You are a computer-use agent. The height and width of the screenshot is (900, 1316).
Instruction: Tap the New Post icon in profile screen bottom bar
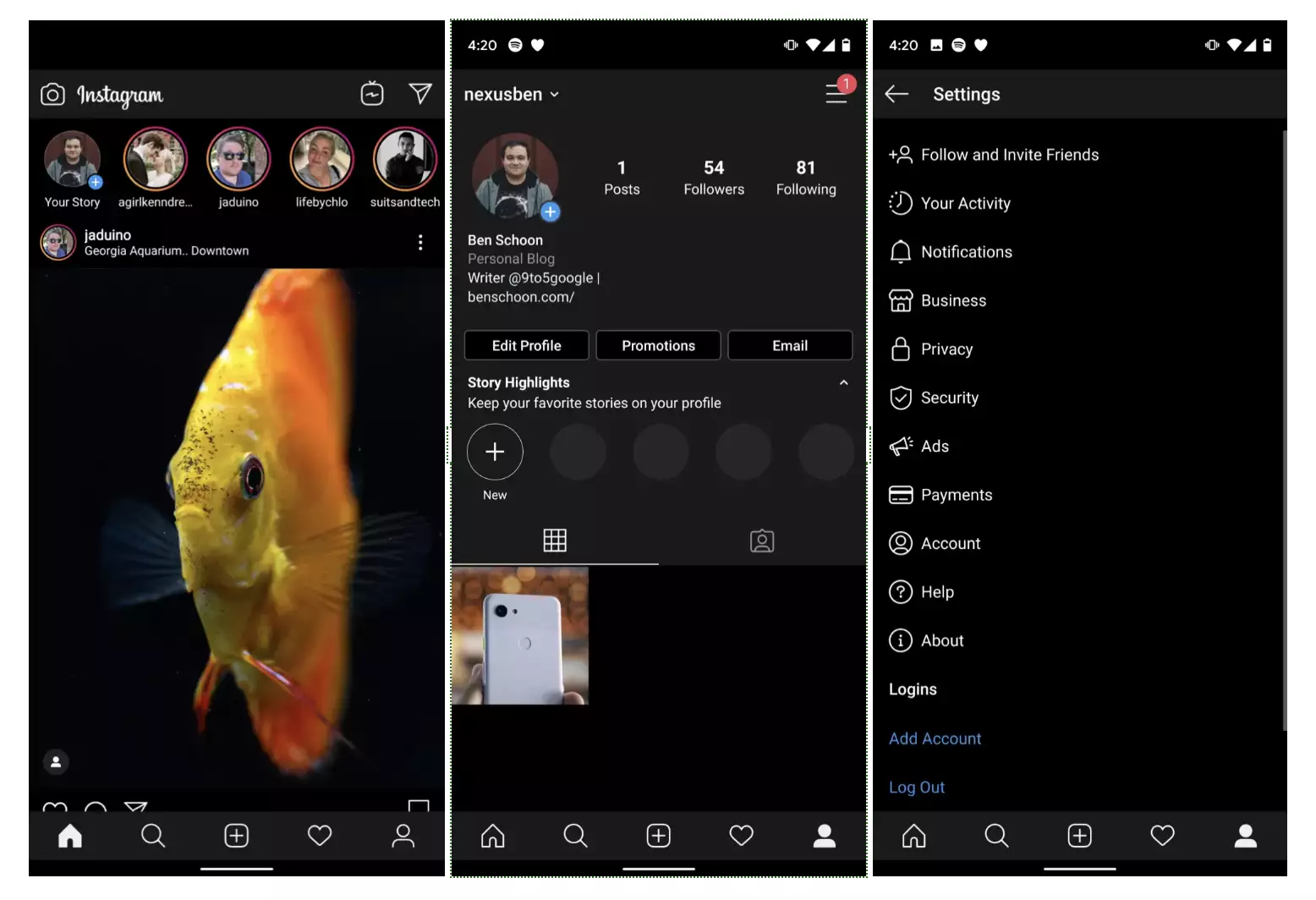point(659,836)
